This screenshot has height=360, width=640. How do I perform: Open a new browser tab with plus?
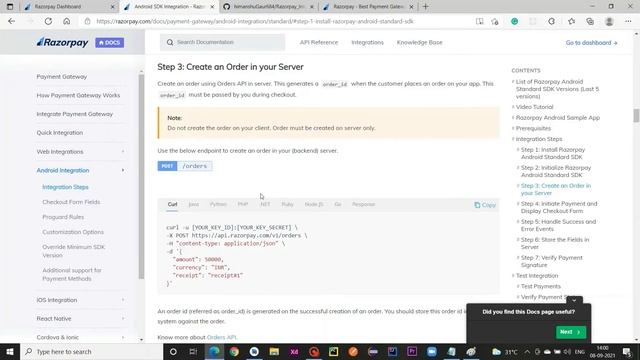(426, 7)
